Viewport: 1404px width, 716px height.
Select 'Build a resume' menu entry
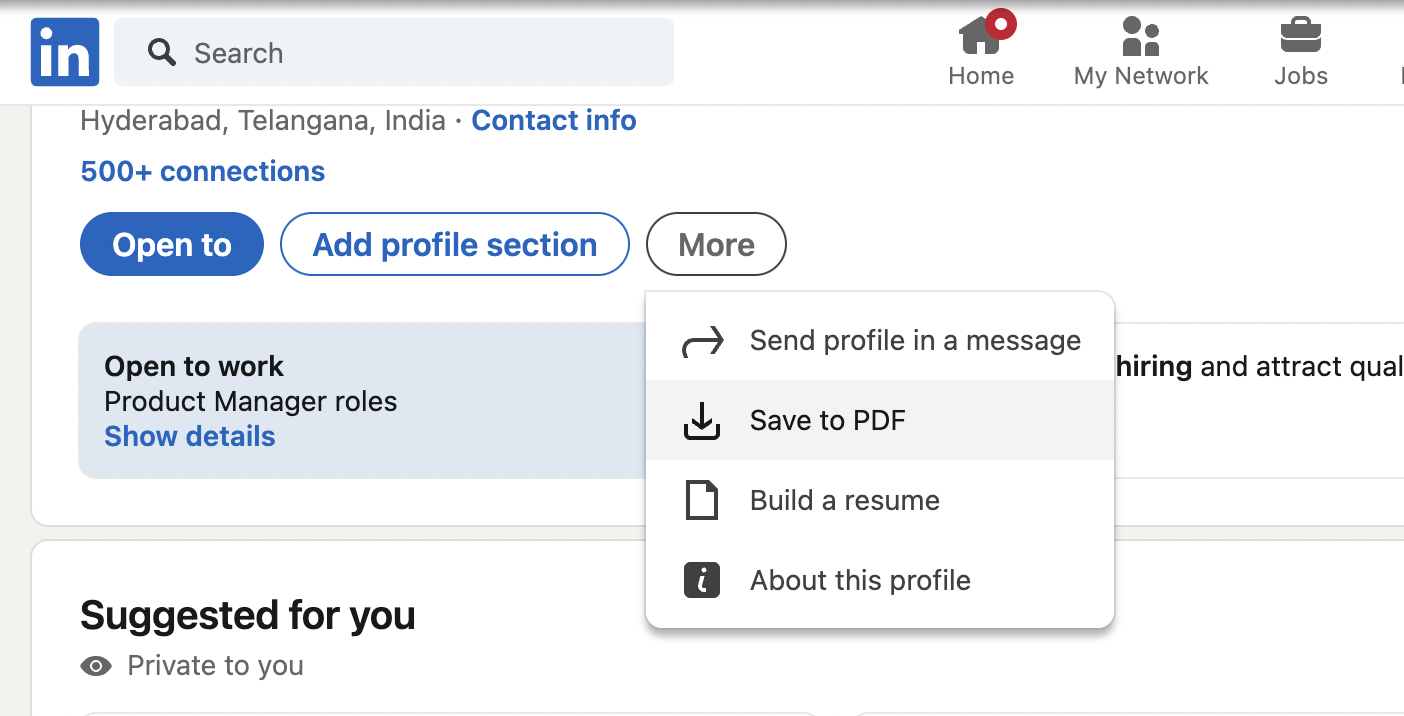[x=845, y=500]
